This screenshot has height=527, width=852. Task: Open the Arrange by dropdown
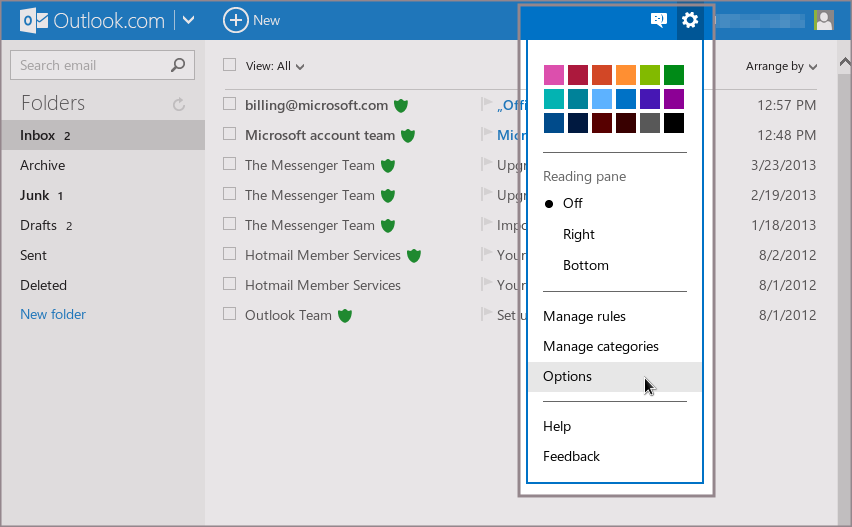(x=781, y=66)
